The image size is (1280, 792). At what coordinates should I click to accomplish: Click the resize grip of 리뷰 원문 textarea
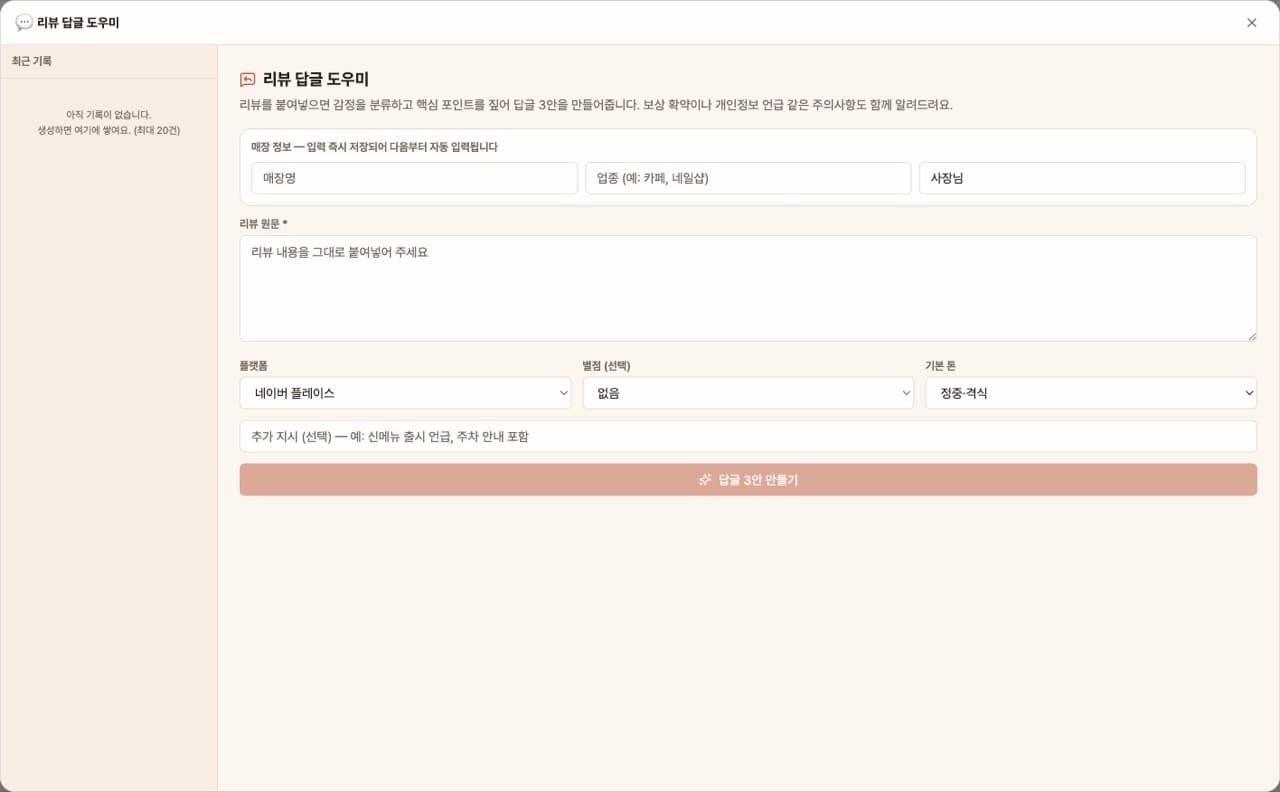(1251, 335)
